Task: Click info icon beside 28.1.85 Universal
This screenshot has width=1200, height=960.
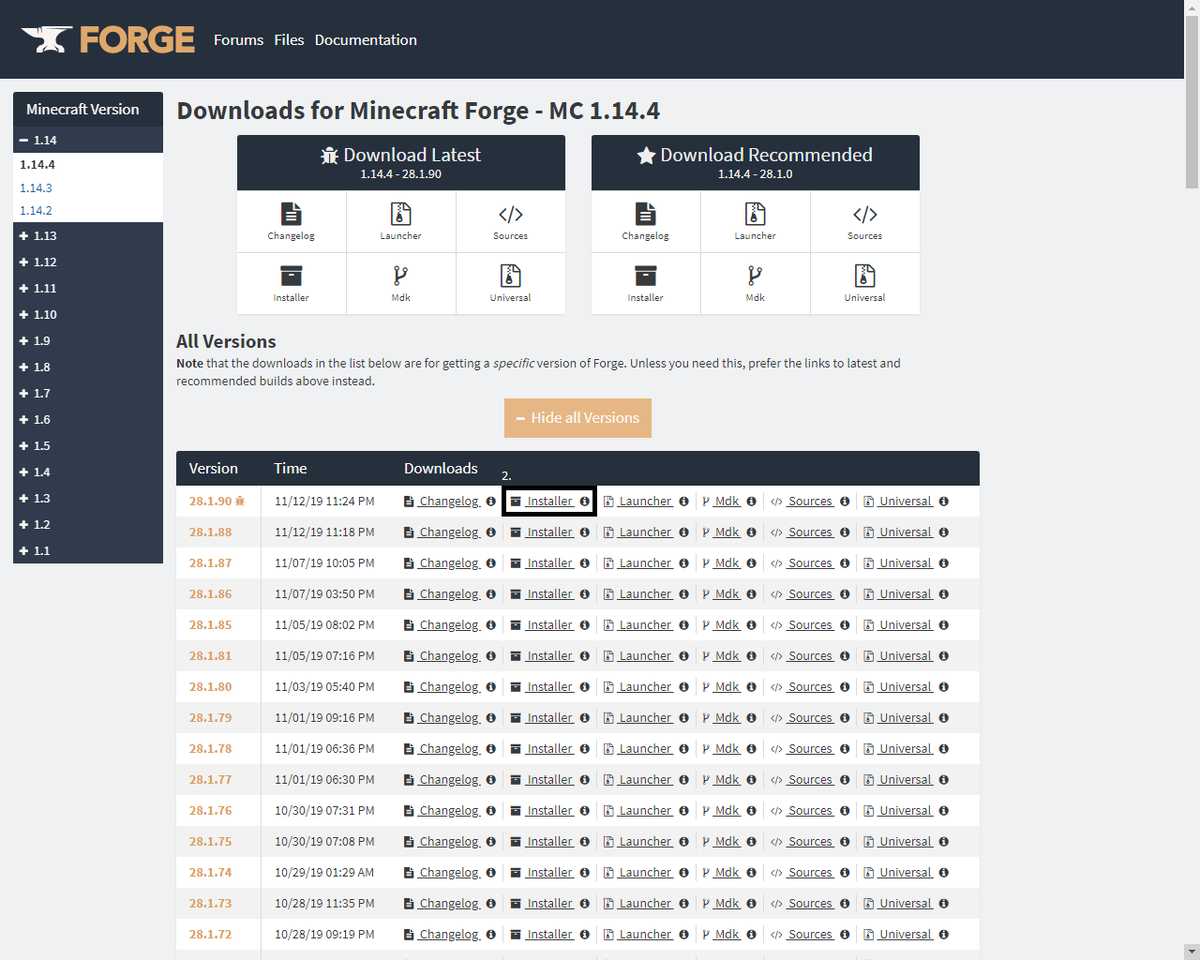Action: (944, 626)
